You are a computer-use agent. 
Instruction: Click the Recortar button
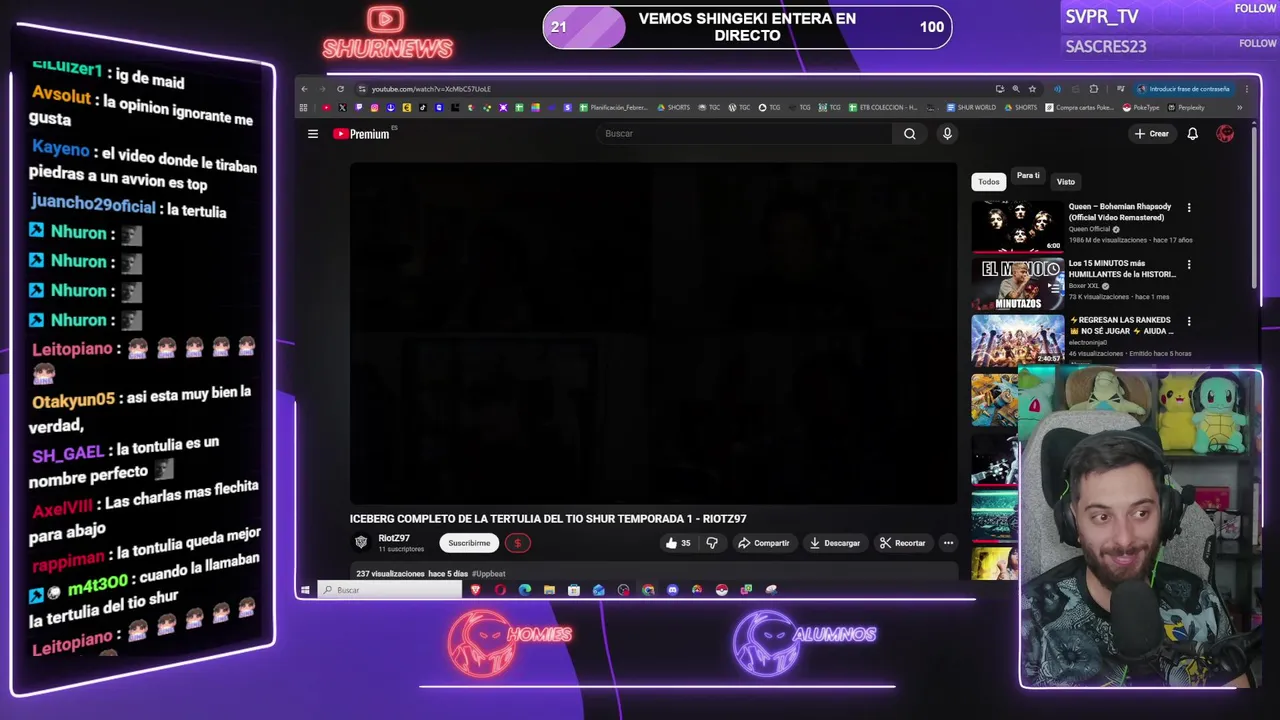click(902, 543)
